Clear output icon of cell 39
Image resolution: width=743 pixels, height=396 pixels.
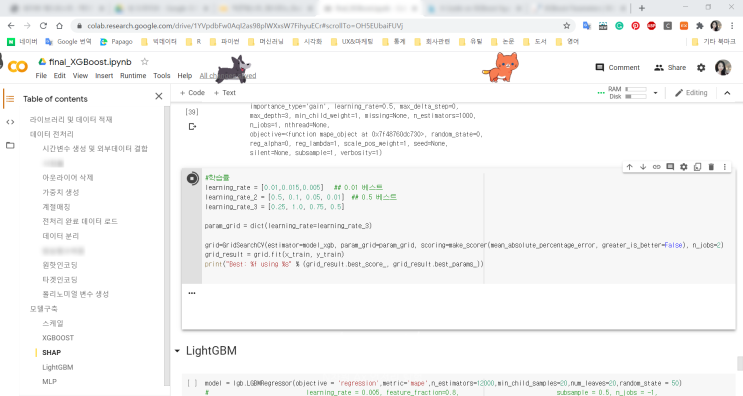pos(192,126)
